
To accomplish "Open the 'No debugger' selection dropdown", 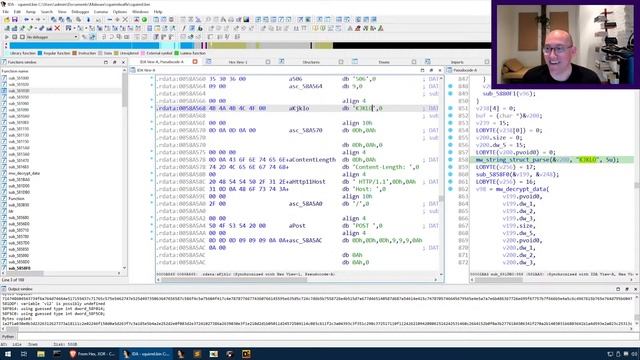I will [x=52, y=37].
